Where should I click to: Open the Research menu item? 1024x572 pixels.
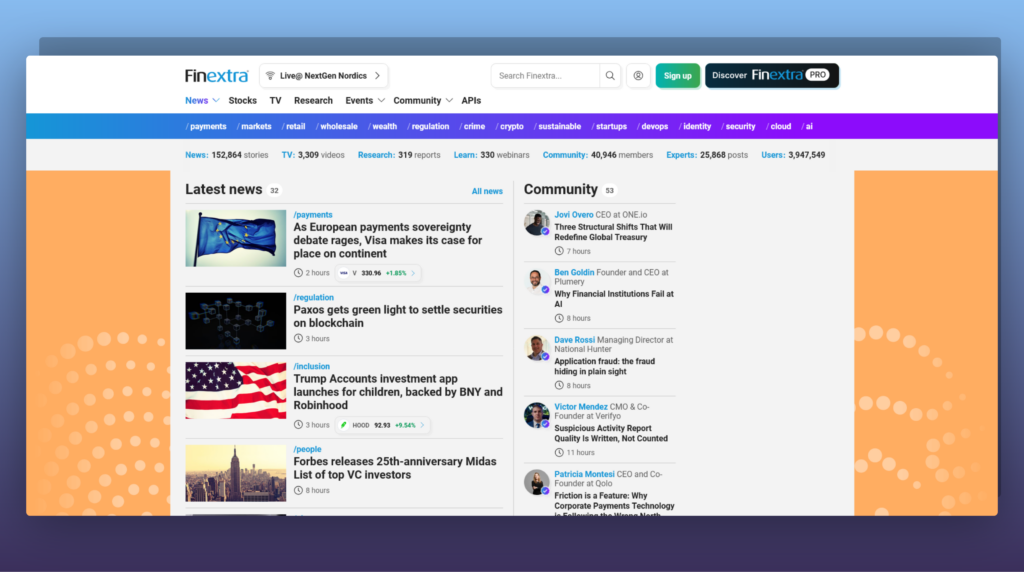(x=313, y=101)
